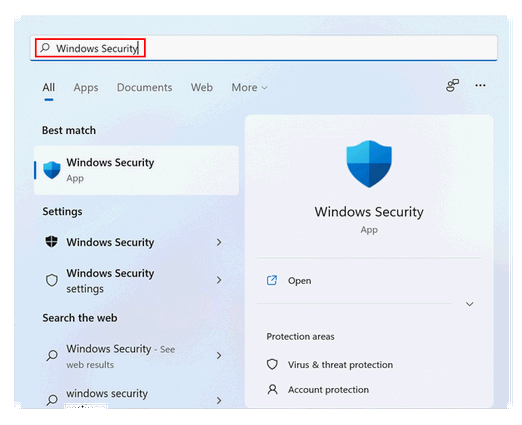Click the outline shield beside Windows Security settings
Image resolution: width=522 pixels, height=425 pixels.
(52, 280)
